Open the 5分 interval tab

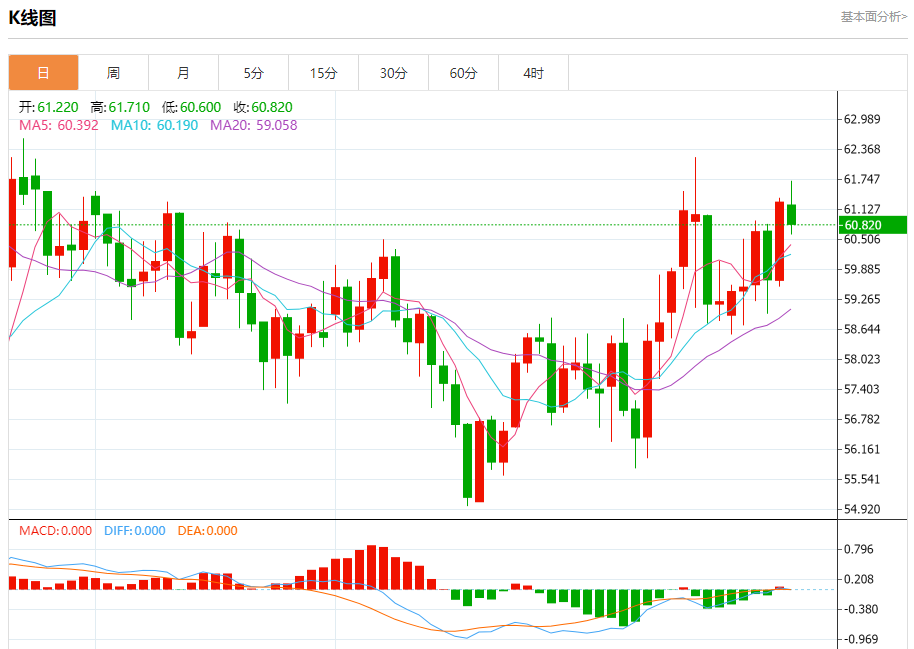253,73
